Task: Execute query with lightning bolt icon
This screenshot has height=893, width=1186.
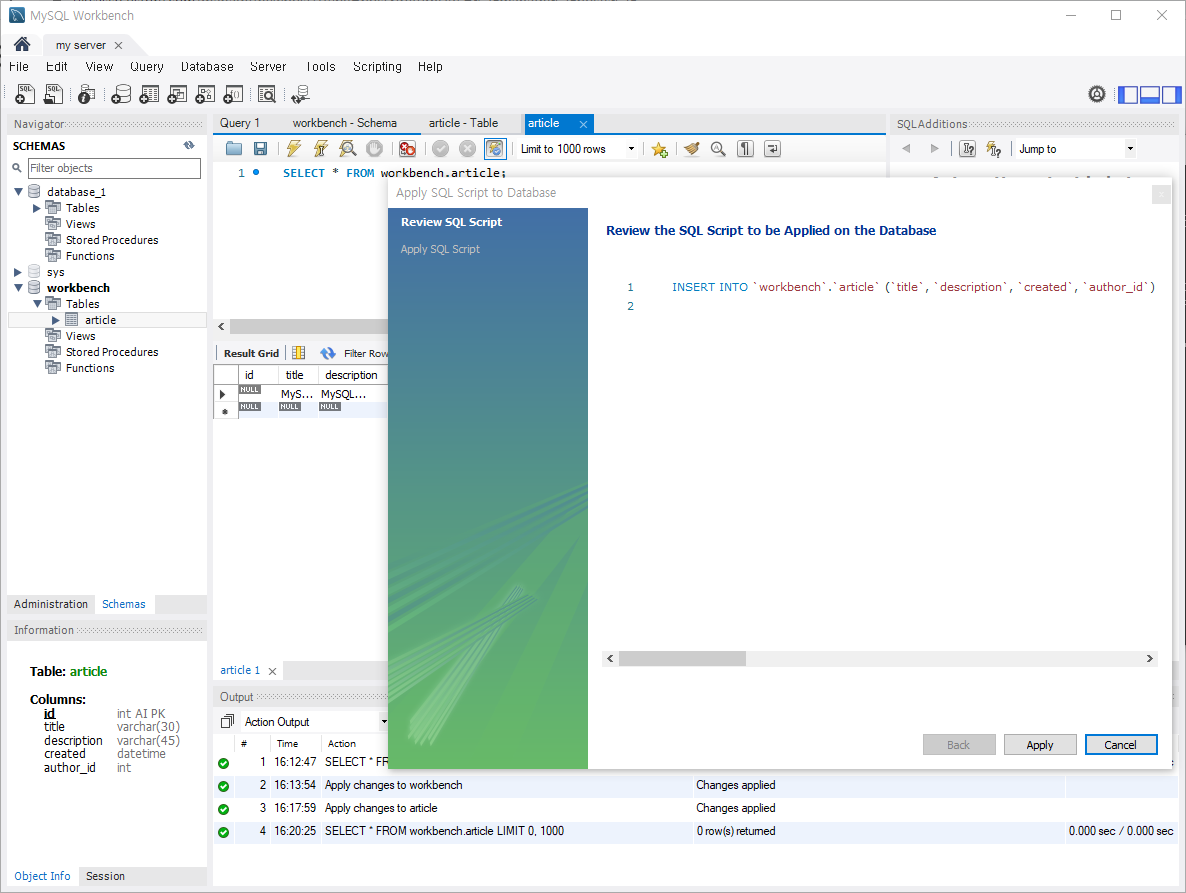Action: (x=293, y=149)
